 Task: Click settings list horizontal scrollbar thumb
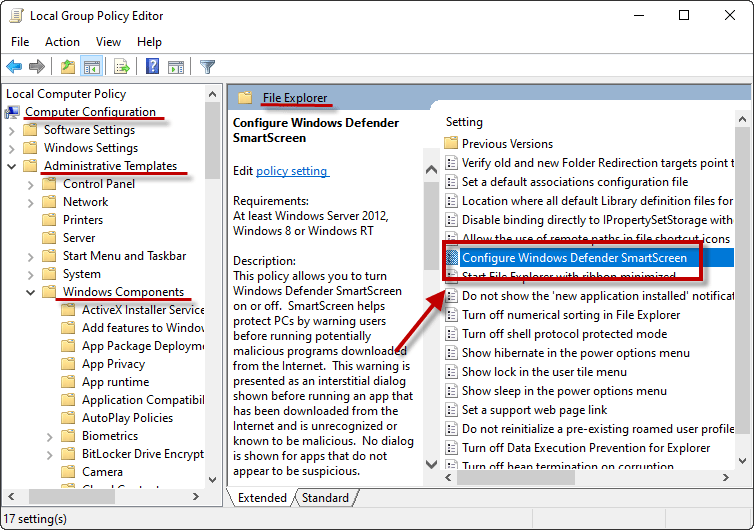(516, 478)
